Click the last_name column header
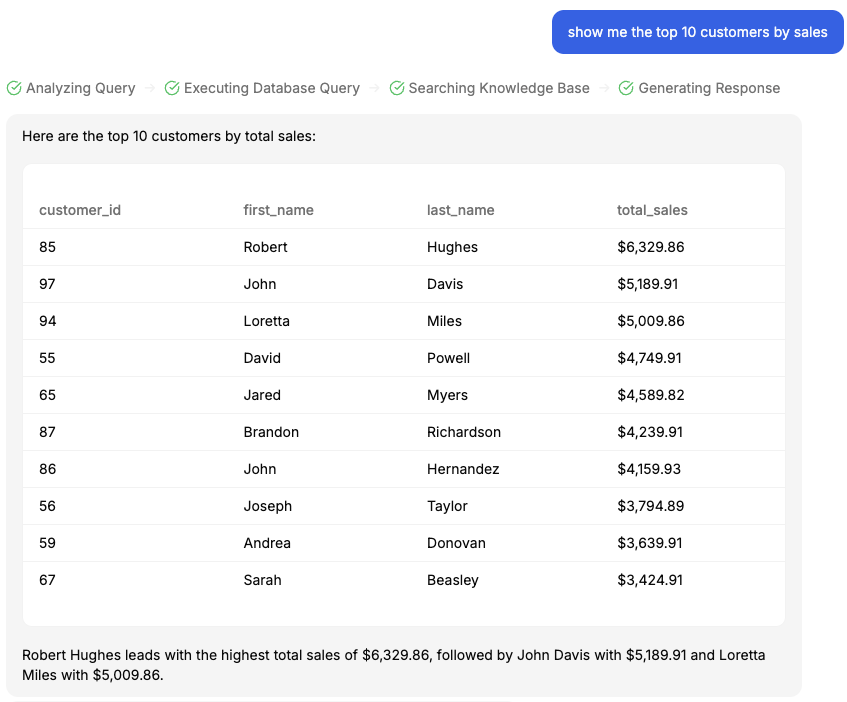The height and width of the screenshot is (702, 847). click(460, 210)
